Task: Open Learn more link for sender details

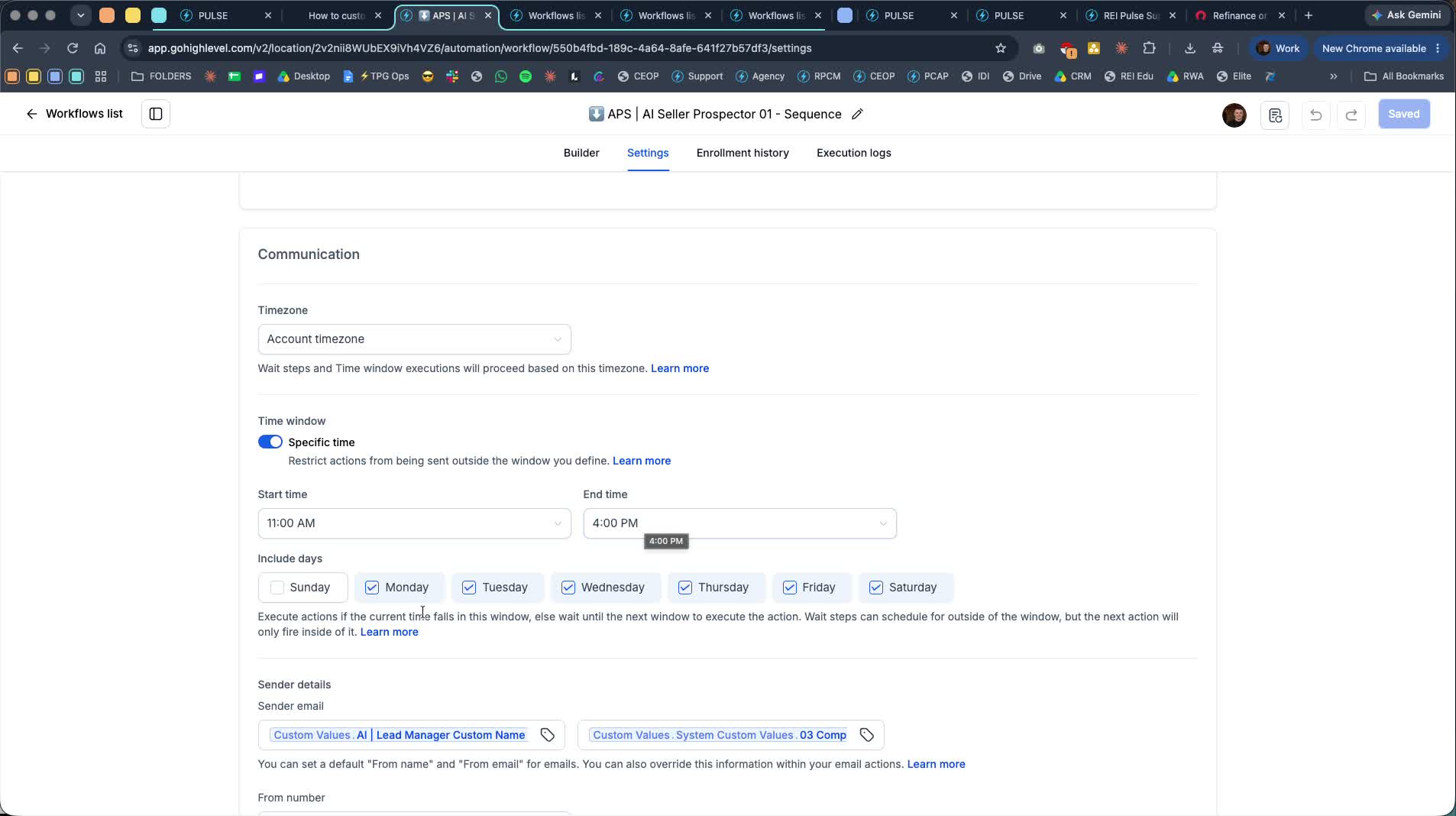Action: click(x=936, y=764)
